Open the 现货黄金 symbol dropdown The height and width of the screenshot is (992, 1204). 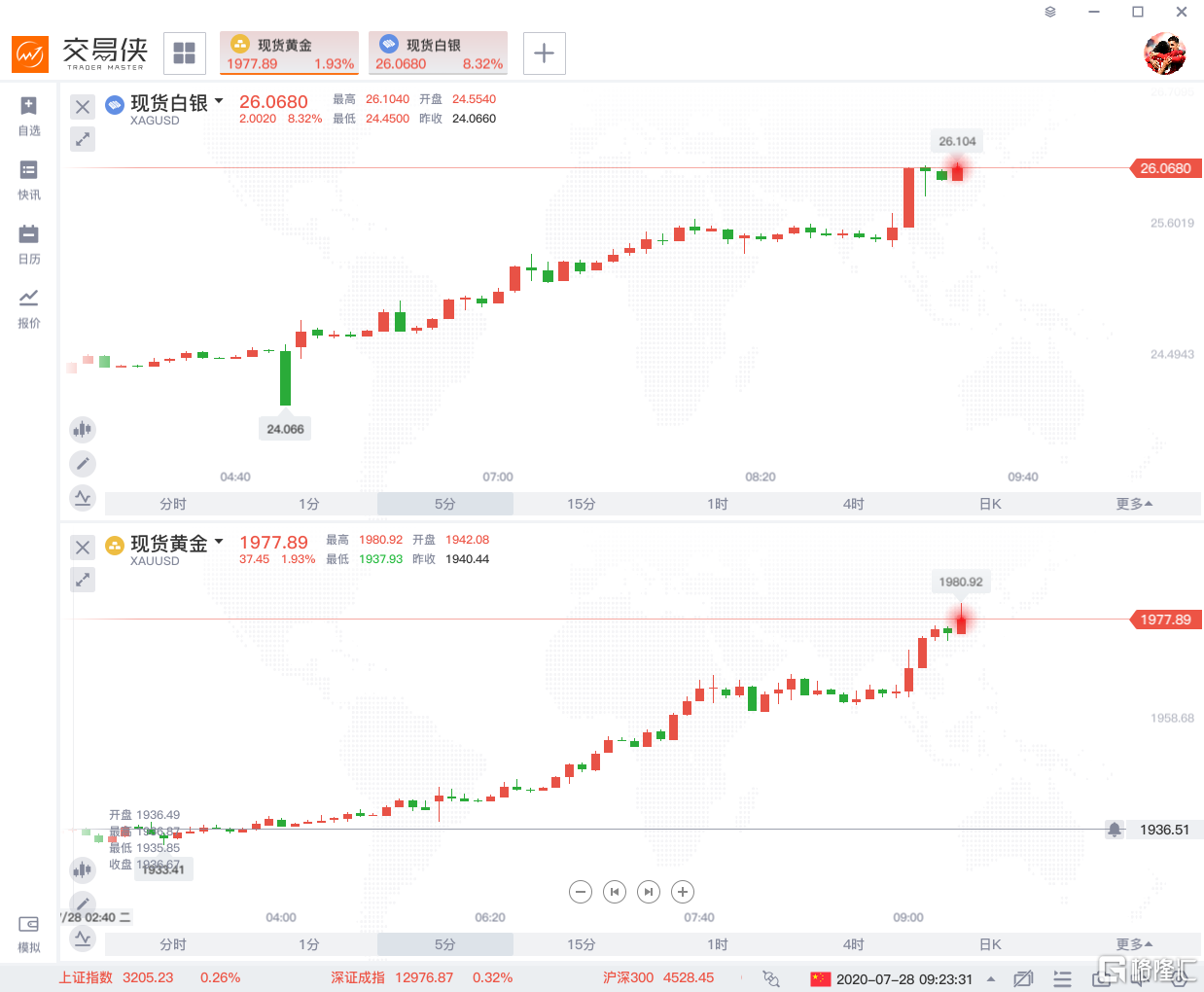click(x=219, y=542)
